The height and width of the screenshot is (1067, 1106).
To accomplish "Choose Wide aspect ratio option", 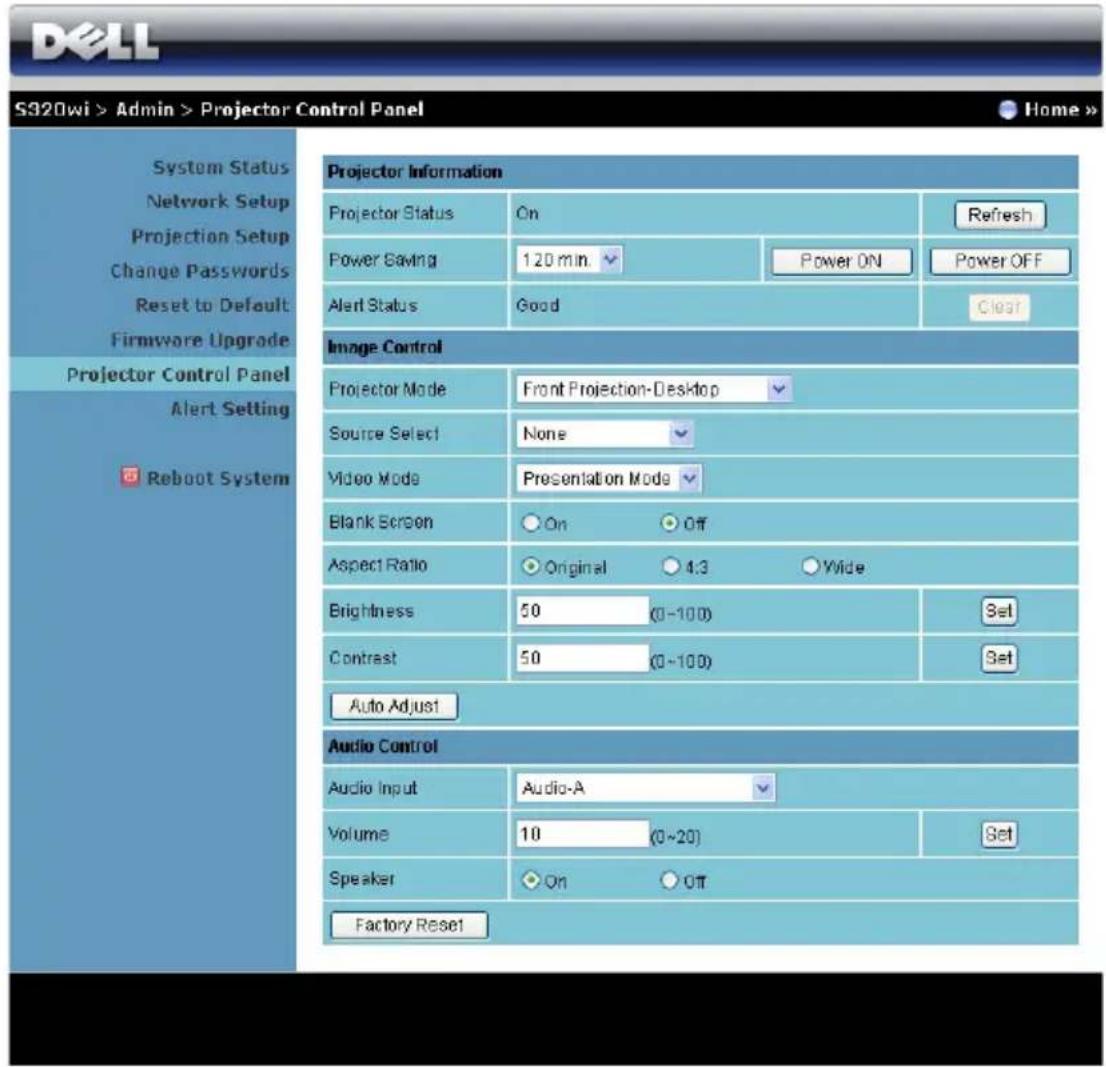I will point(810,566).
